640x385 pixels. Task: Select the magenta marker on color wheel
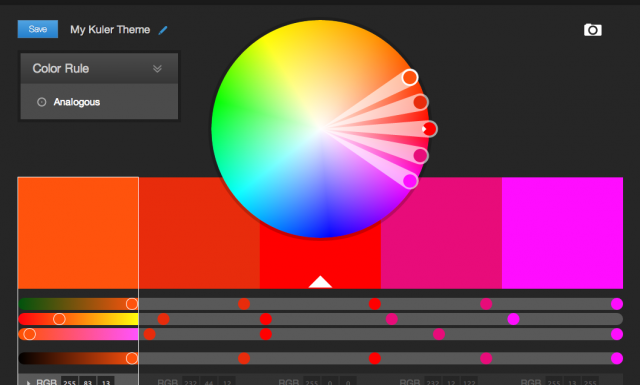[x=410, y=181]
